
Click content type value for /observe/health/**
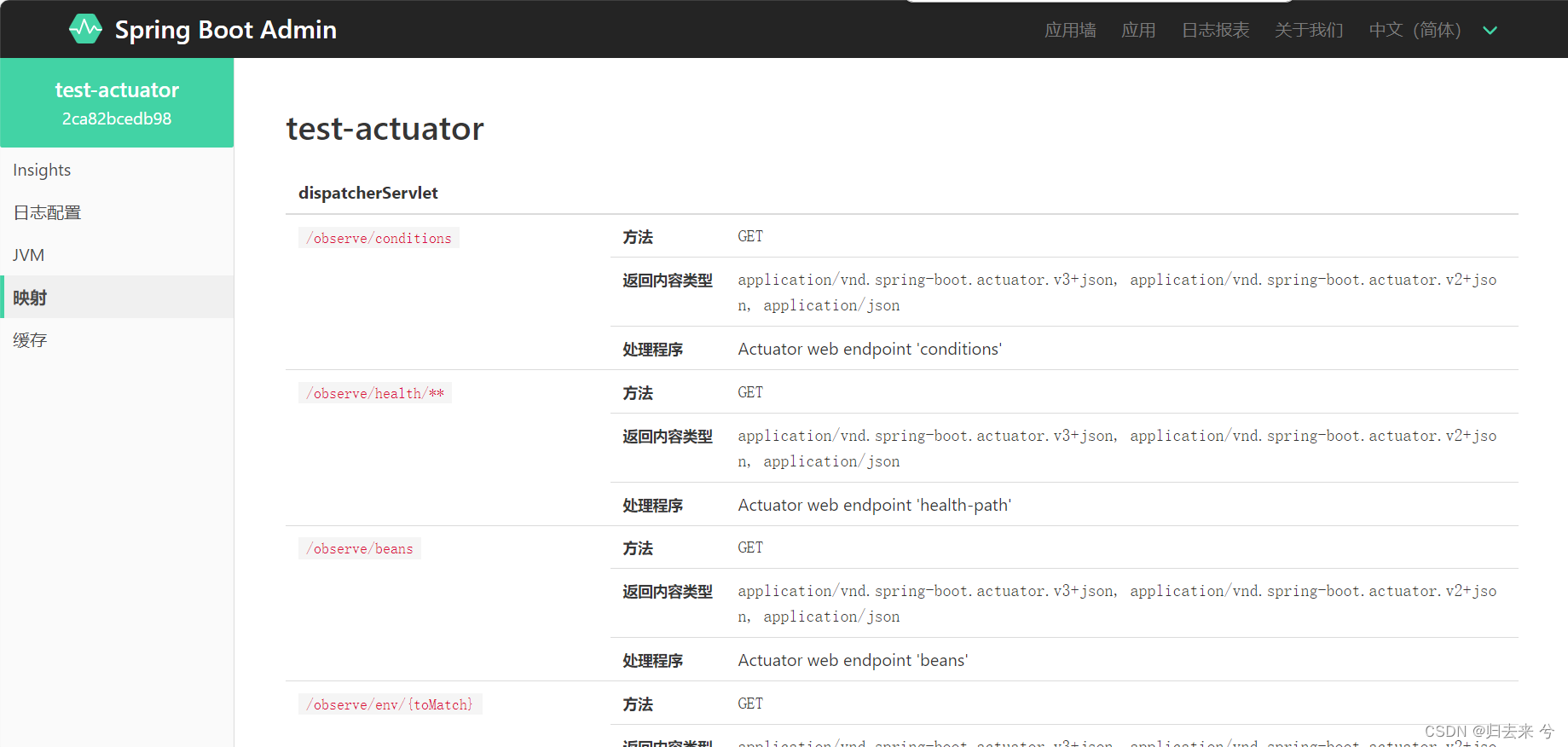tap(1117, 449)
